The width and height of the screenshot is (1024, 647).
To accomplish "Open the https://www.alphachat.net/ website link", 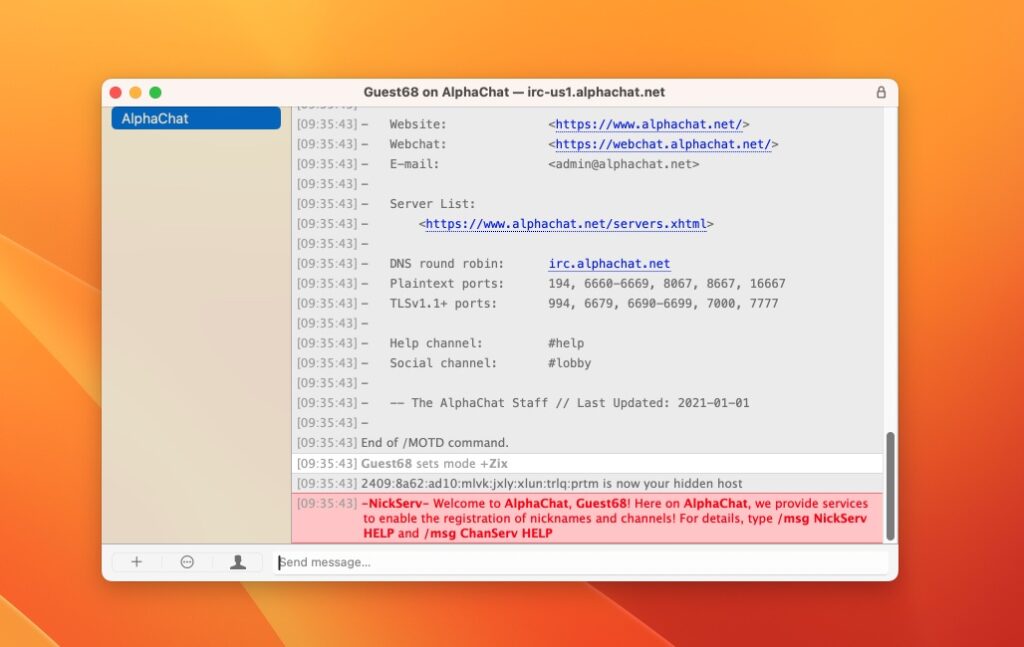I will click(648, 123).
